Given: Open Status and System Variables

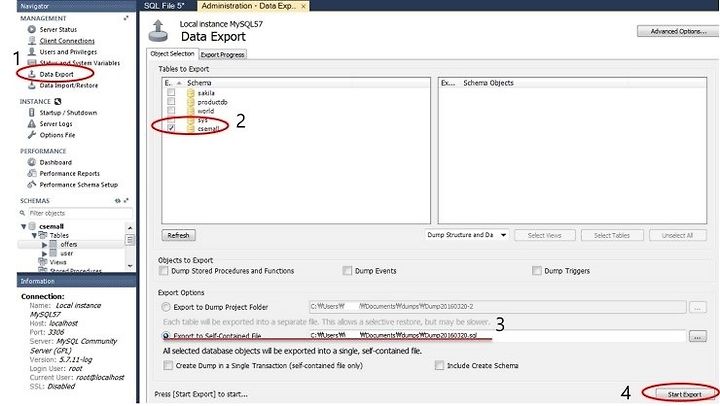Looking at the screenshot, I should [79, 63].
